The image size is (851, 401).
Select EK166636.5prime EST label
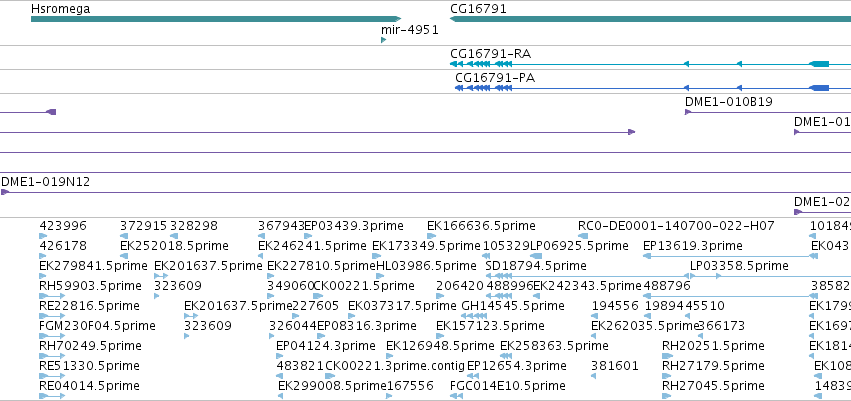[481, 225]
